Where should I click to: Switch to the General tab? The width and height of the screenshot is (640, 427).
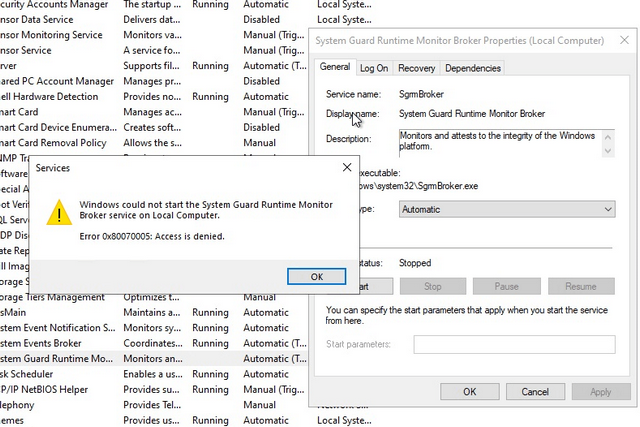click(x=335, y=67)
